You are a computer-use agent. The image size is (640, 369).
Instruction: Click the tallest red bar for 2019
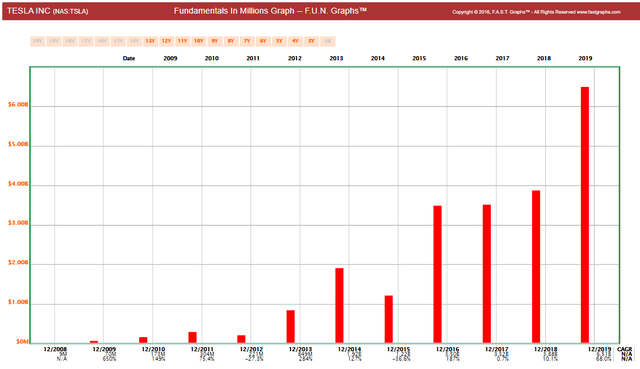click(x=585, y=215)
